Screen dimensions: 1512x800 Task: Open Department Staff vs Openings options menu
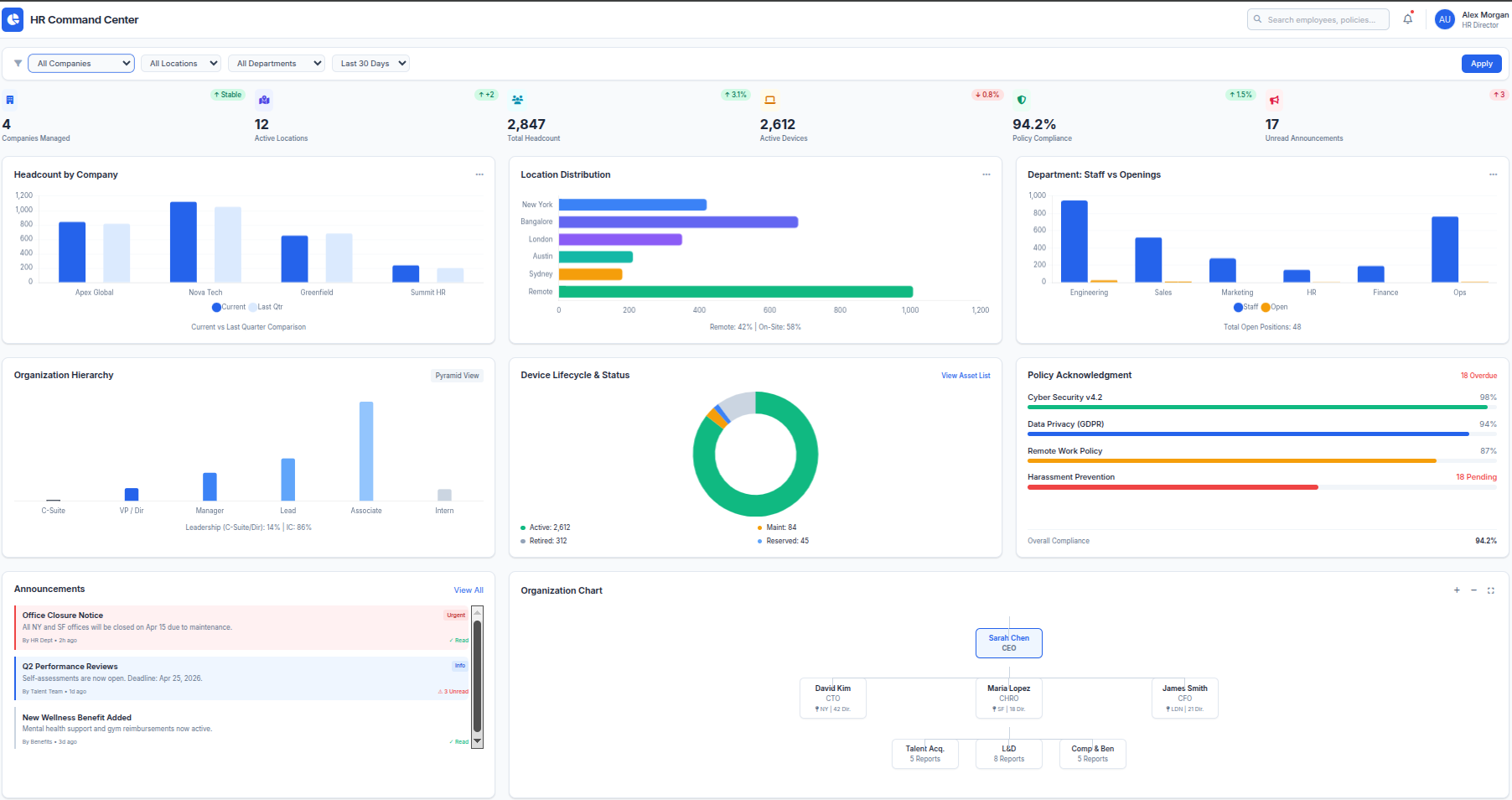1493,174
